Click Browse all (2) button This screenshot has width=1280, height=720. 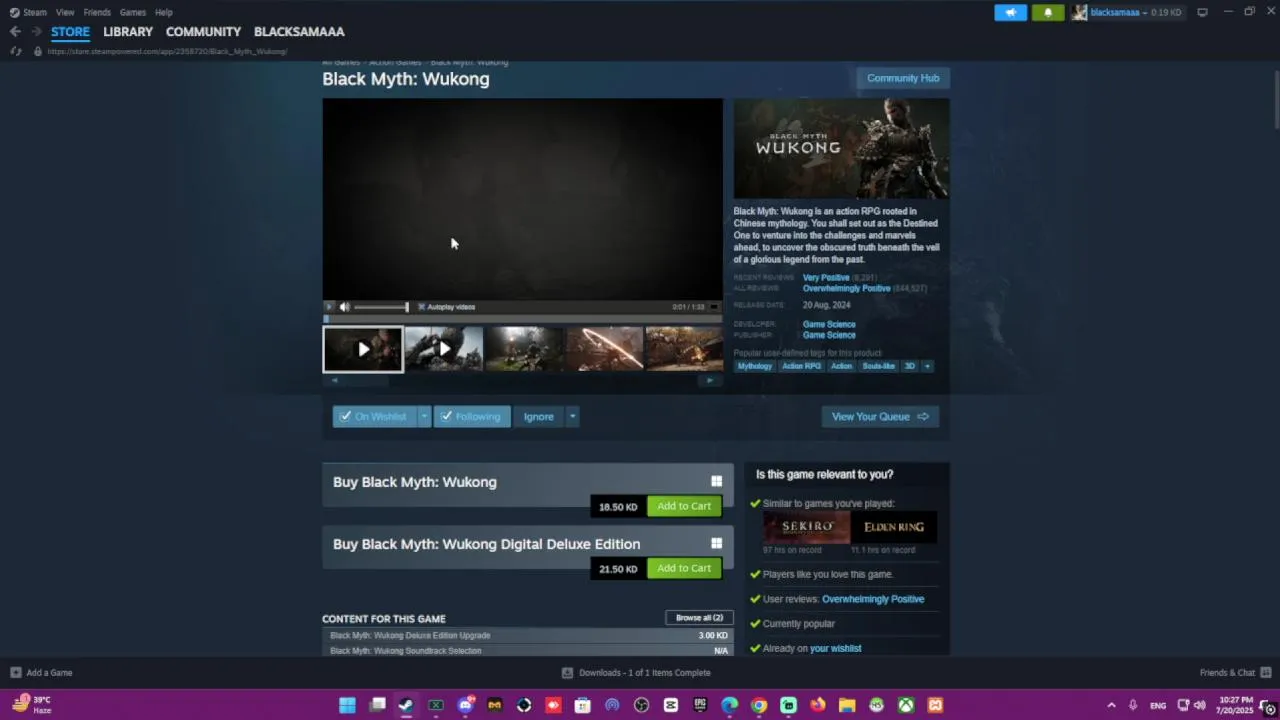[699, 617]
